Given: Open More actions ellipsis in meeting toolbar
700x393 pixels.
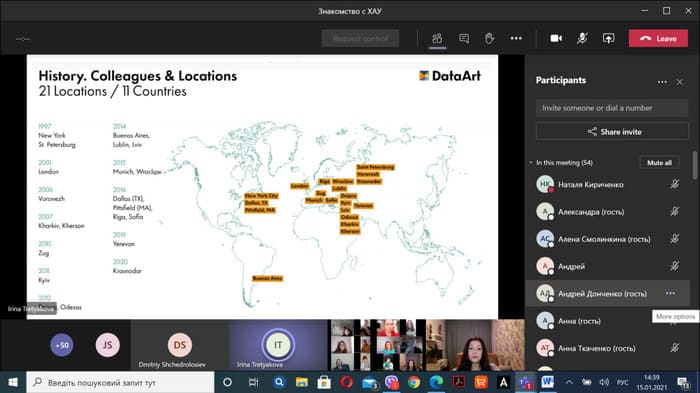Looking at the screenshot, I should [516, 38].
